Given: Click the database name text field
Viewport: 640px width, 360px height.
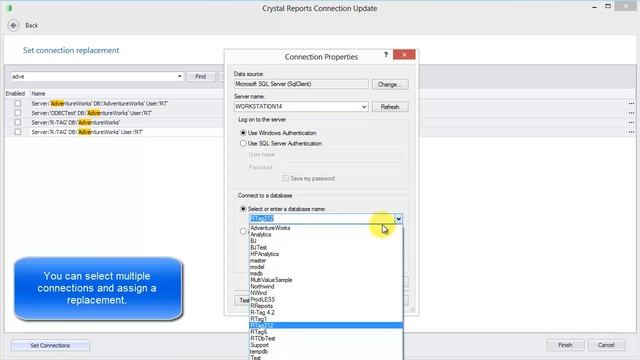Looking at the screenshot, I should pos(322,219).
